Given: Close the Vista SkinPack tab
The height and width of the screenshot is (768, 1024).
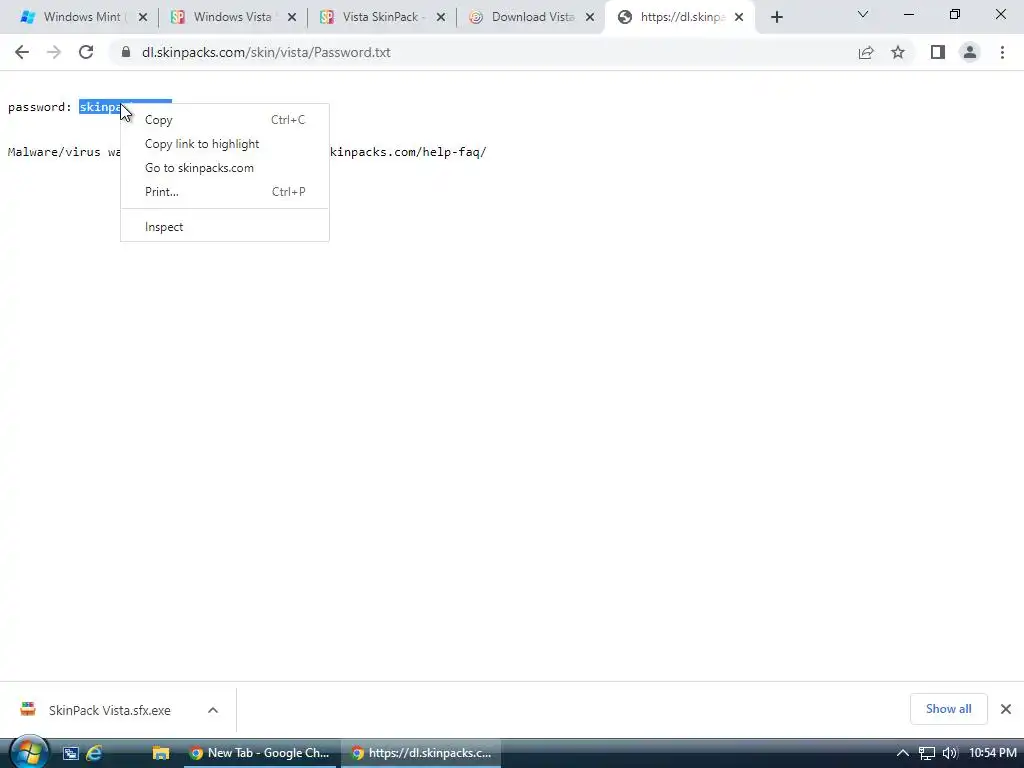Looking at the screenshot, I should pyautogui.click(x=441, y=18).
